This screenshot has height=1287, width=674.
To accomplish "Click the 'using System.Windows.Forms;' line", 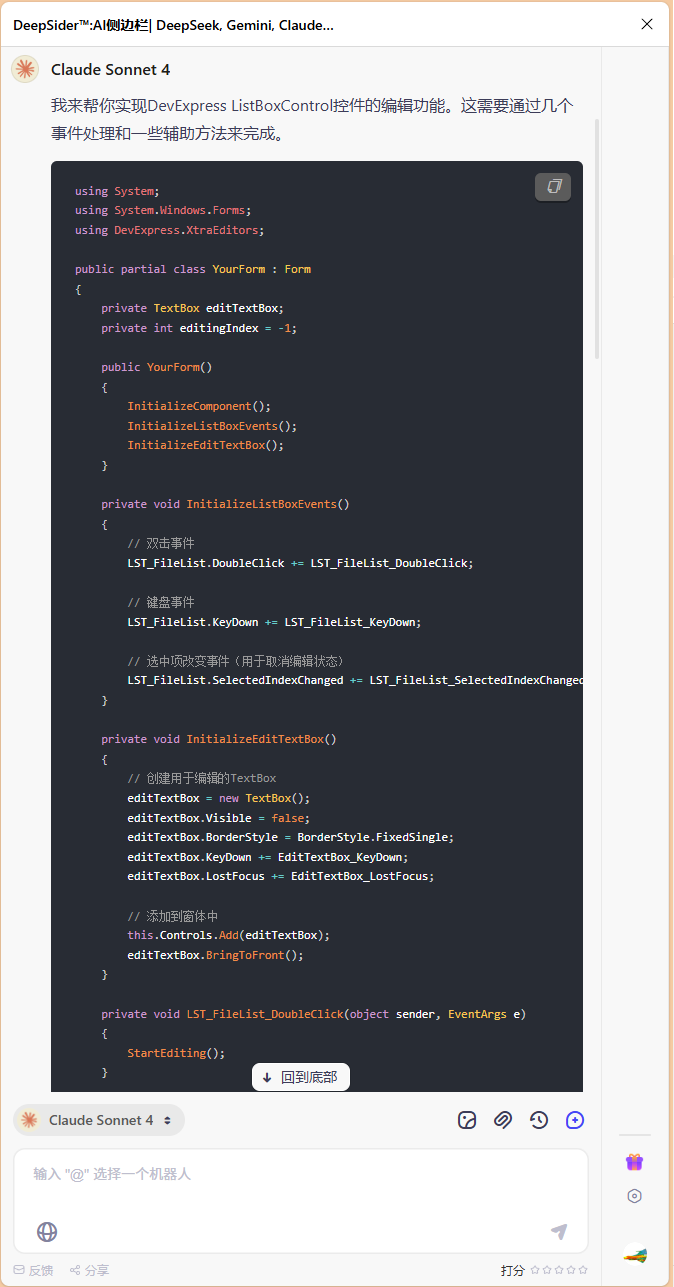I will click(x=163, y=210).
